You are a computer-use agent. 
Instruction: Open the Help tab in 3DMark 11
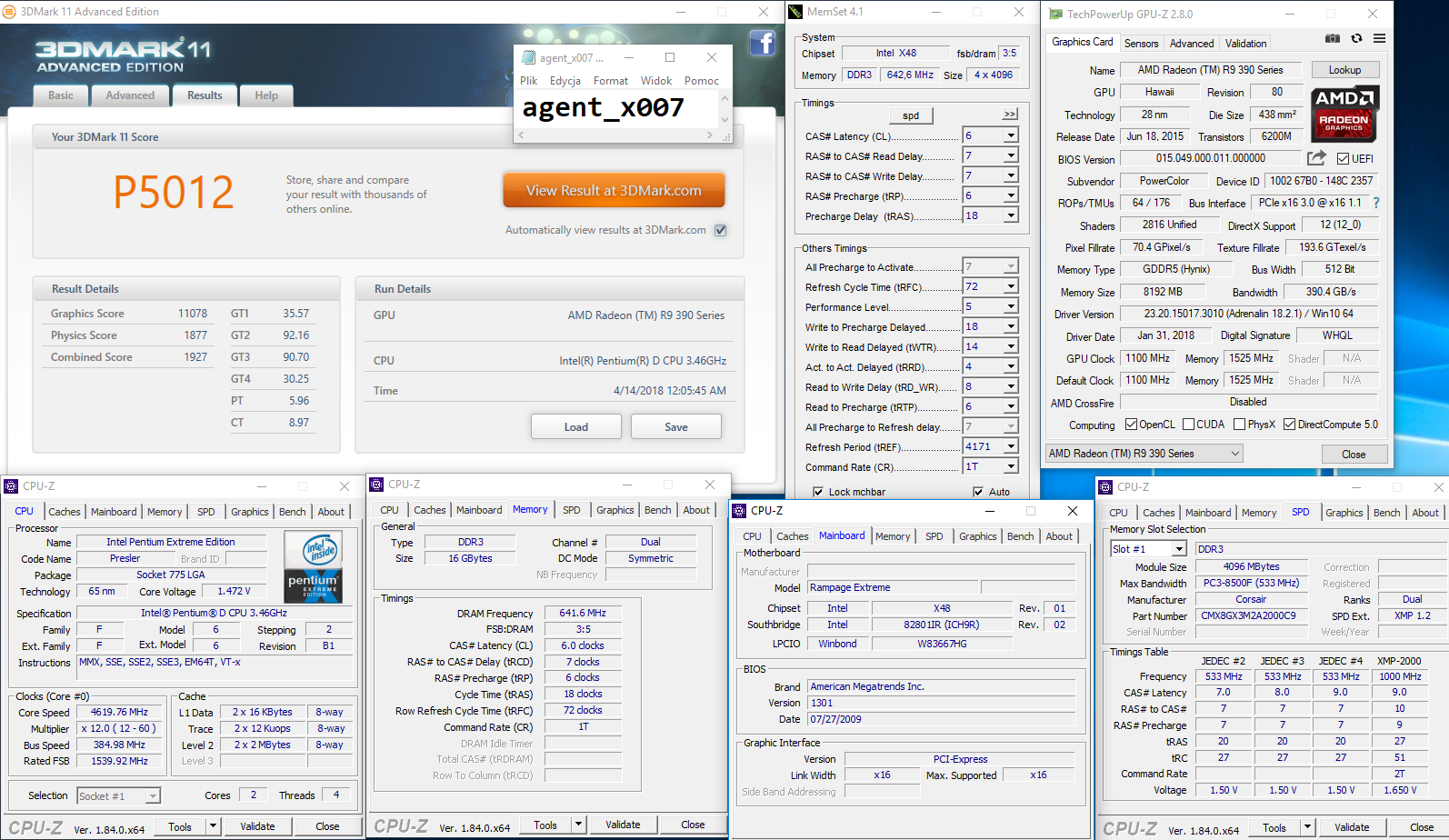[266, 95]
